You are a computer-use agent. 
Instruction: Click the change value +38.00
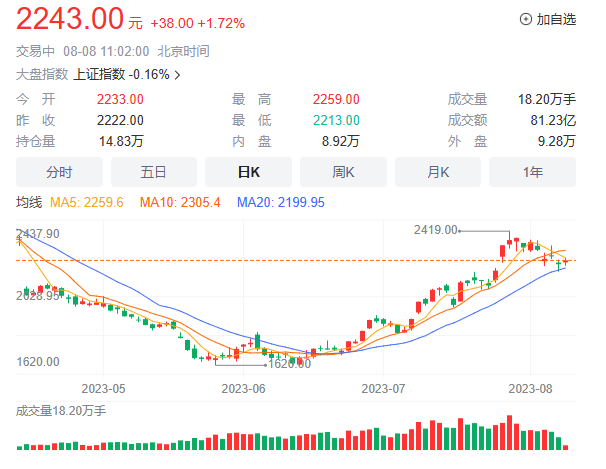coord(172,23)
